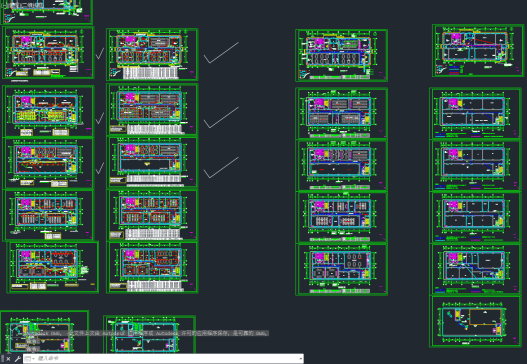
Task: Pick the sheet with orange-outlined room plan
Action: coord(476,321)
